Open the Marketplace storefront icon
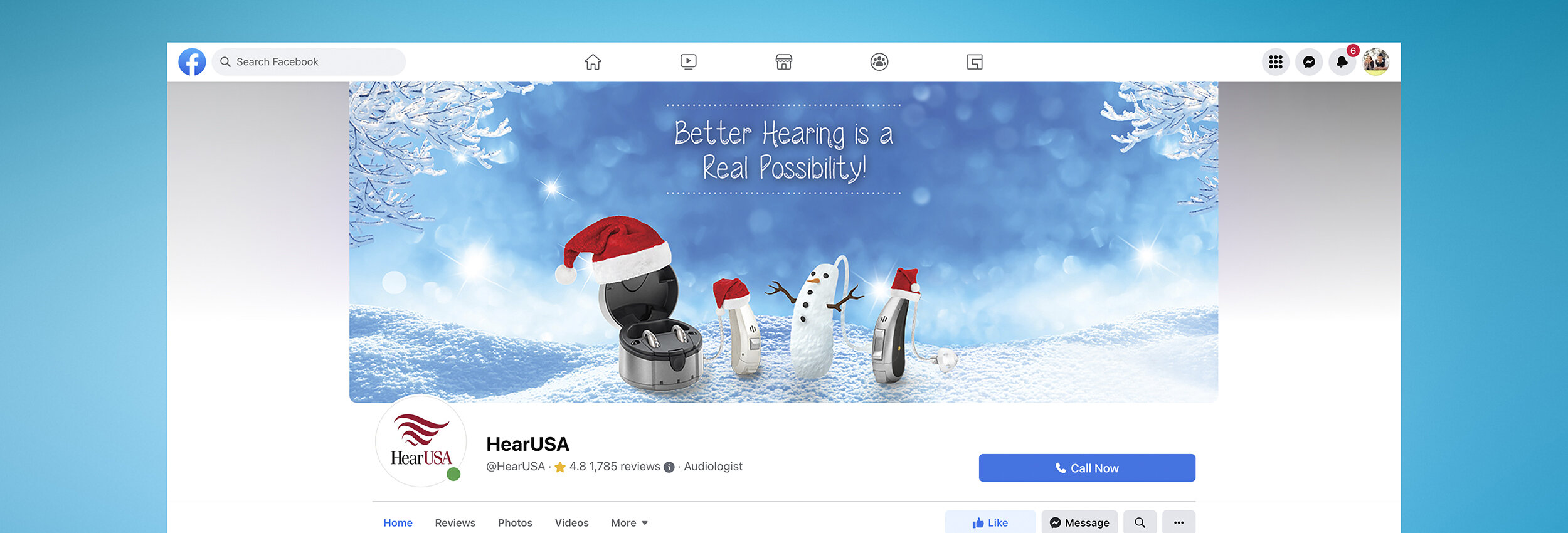This screenshot has height=533, width=1568. [x=783, y=62]
